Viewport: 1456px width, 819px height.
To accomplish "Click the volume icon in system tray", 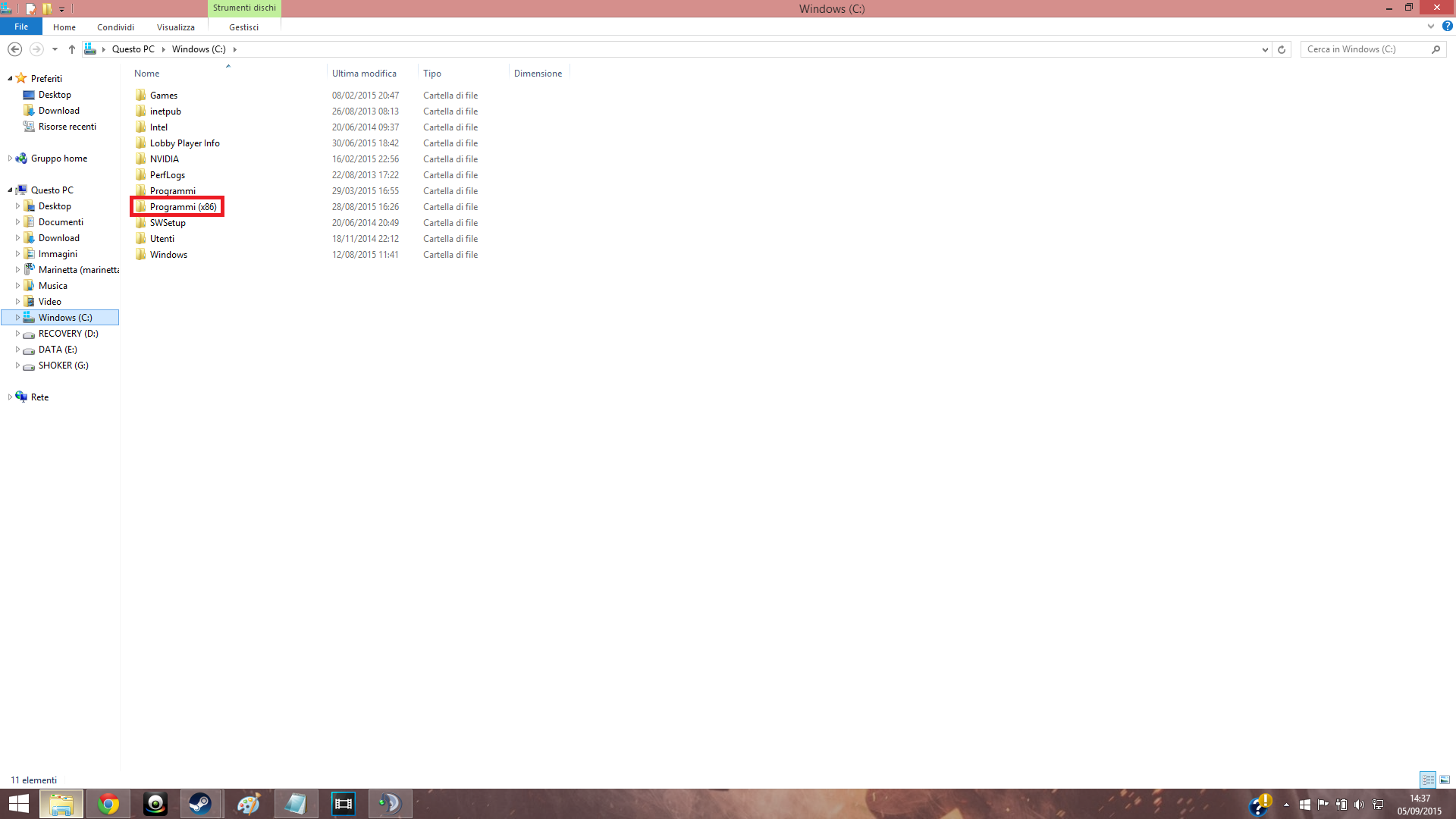I will coord(1358,805).
